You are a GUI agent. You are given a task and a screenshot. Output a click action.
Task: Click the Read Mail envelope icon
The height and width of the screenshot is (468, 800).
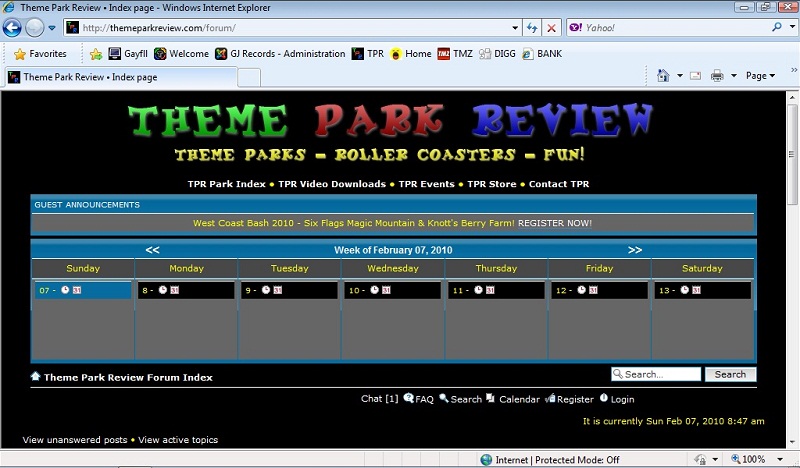coord(695,76)
